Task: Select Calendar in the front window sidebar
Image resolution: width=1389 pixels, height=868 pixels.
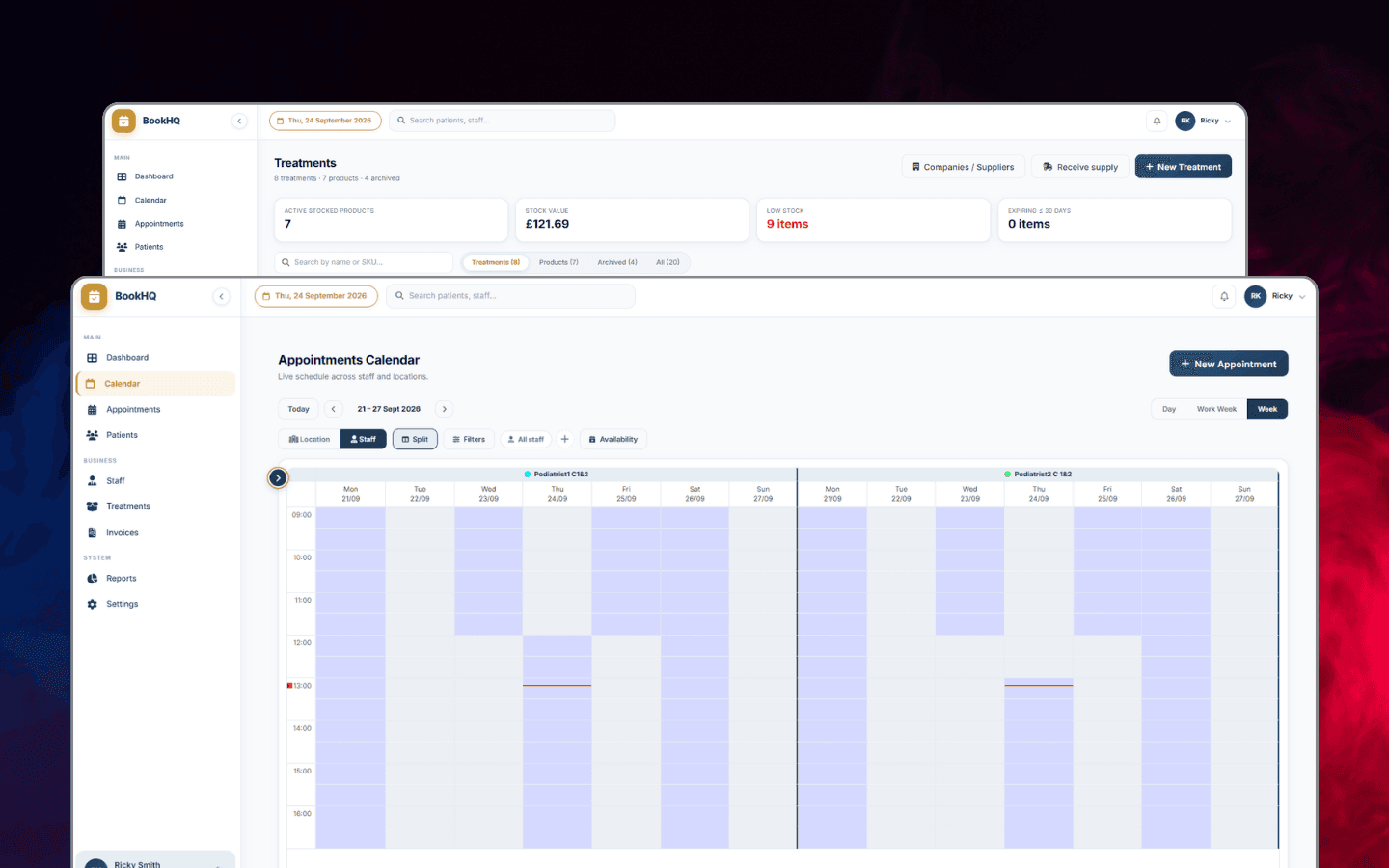Action: coord(155,384)
